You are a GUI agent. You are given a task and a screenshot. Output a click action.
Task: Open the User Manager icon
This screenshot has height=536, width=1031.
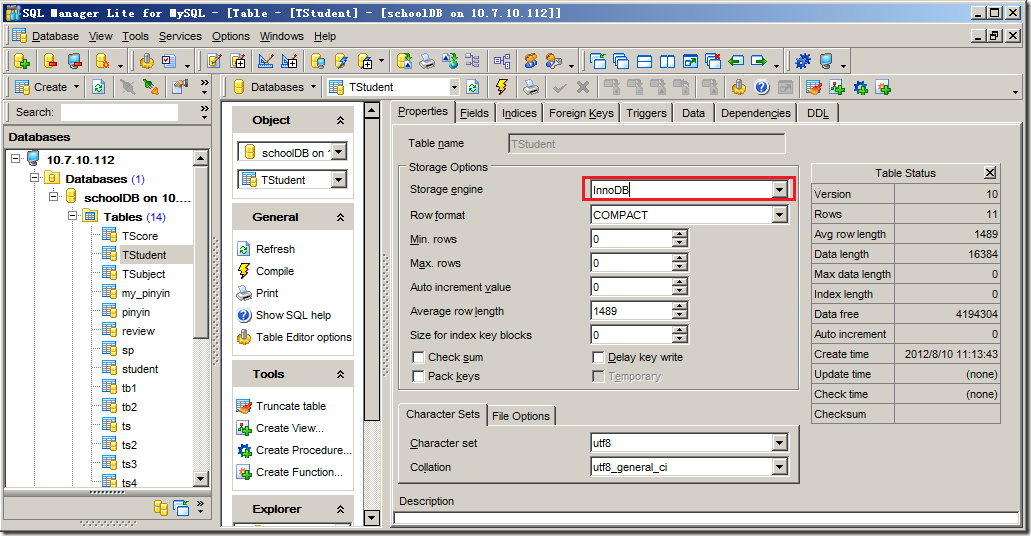(x=531, y=61)
